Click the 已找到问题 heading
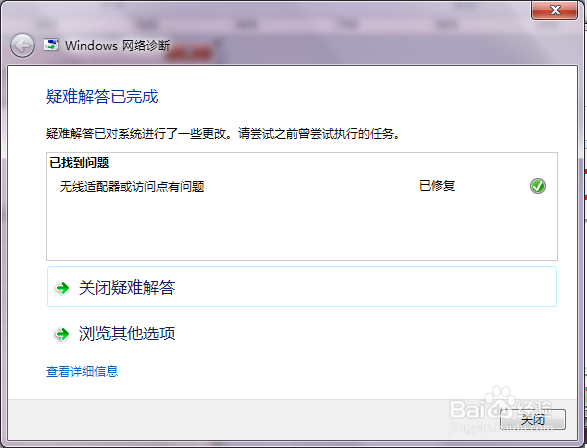Viewport: 587px width, 448px height. coord(79,163)
